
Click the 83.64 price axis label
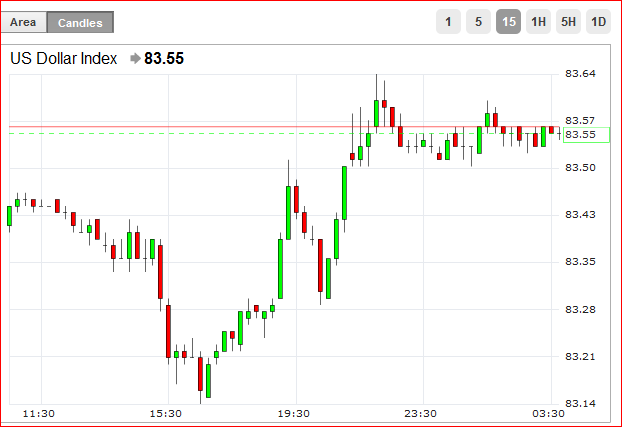pos(580,74)
